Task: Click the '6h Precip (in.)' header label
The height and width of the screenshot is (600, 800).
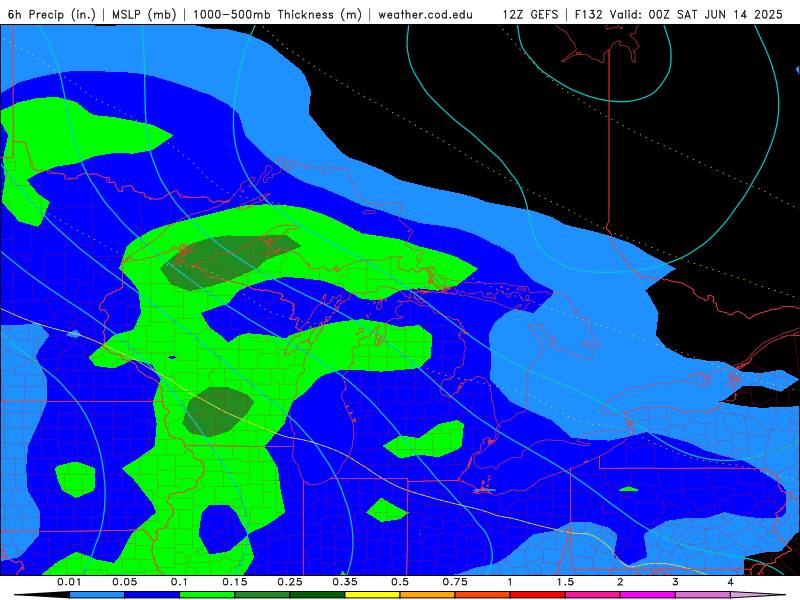Action: (x=52, y=14)
